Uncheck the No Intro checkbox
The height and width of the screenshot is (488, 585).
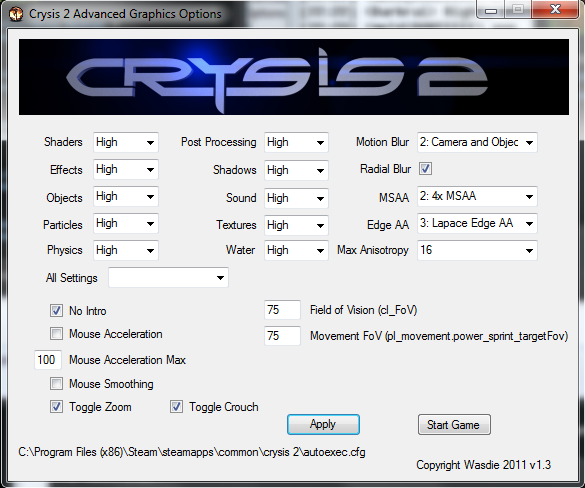pyautogui.click(x=56, y=310)
